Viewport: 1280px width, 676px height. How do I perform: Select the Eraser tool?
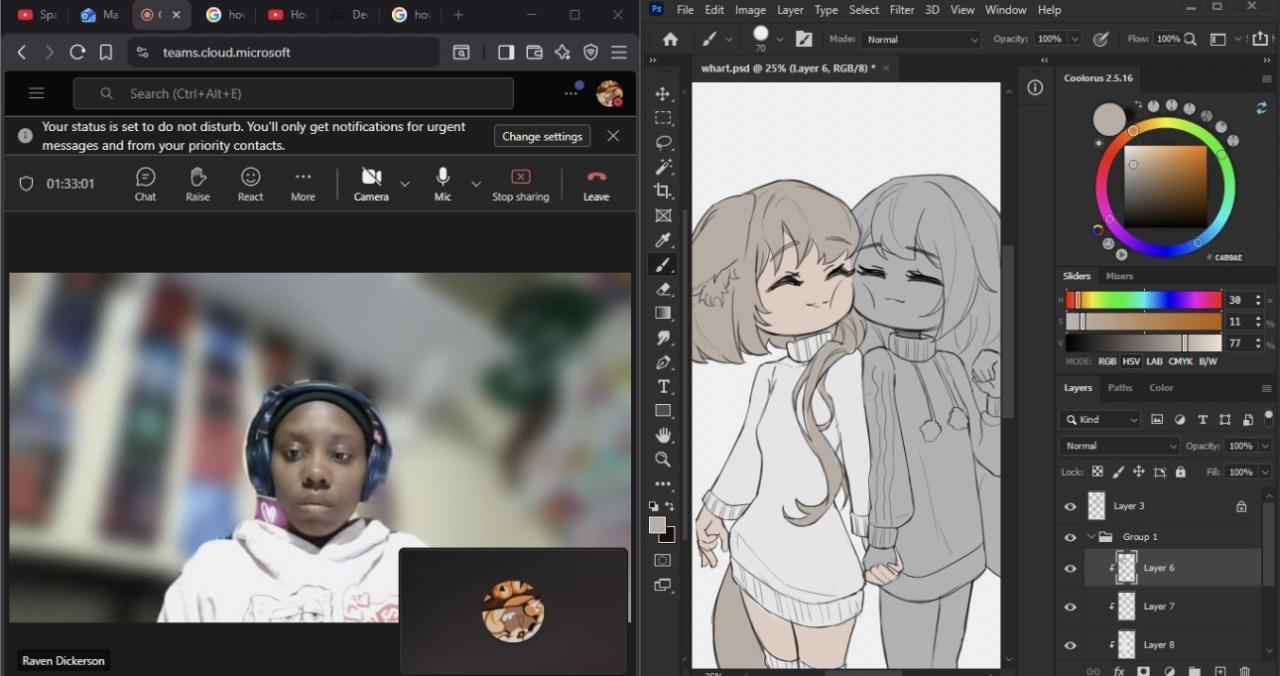(663, 289)
